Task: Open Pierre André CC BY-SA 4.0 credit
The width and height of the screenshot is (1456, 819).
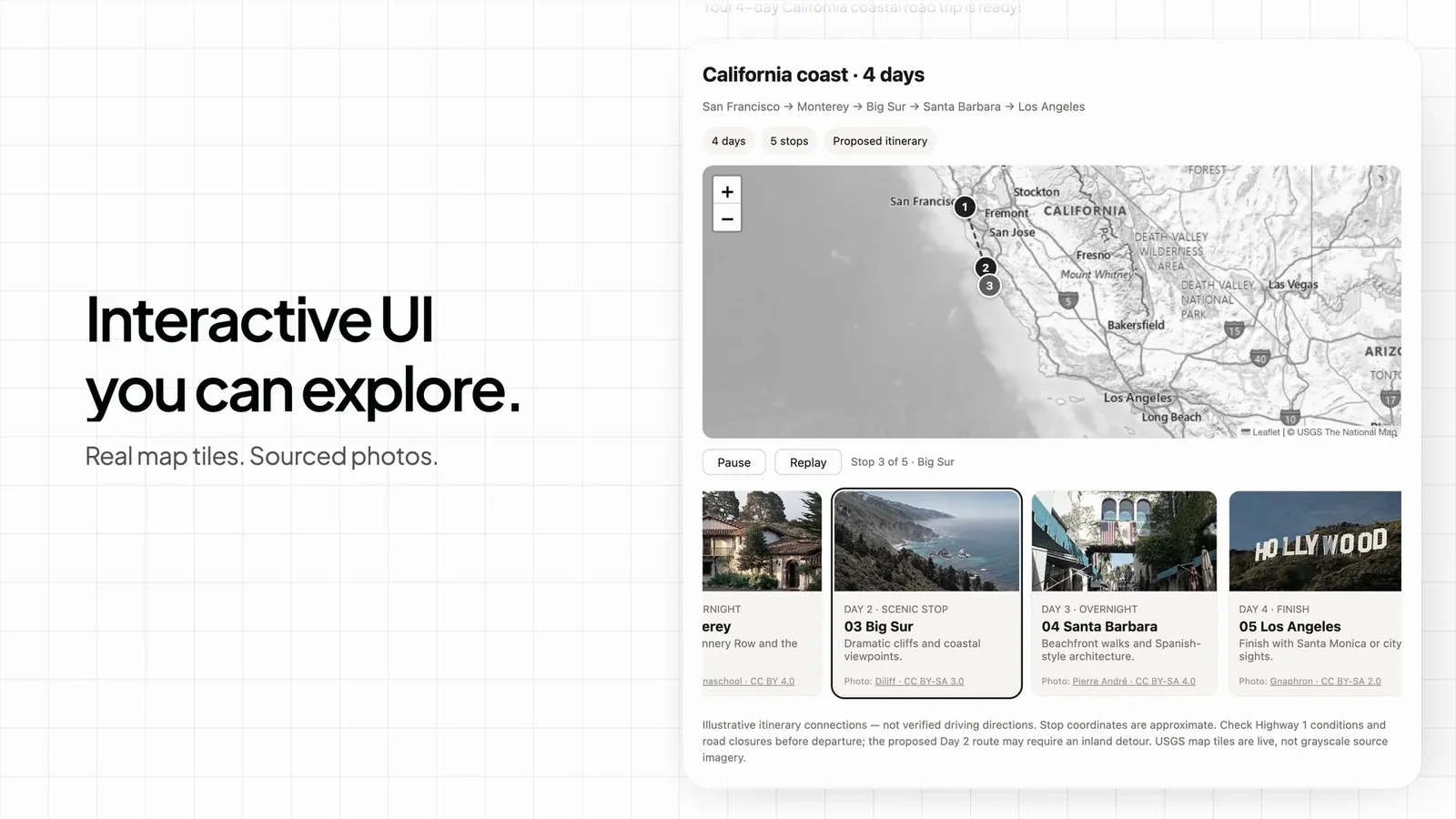Action: (x=1134, y=681)
